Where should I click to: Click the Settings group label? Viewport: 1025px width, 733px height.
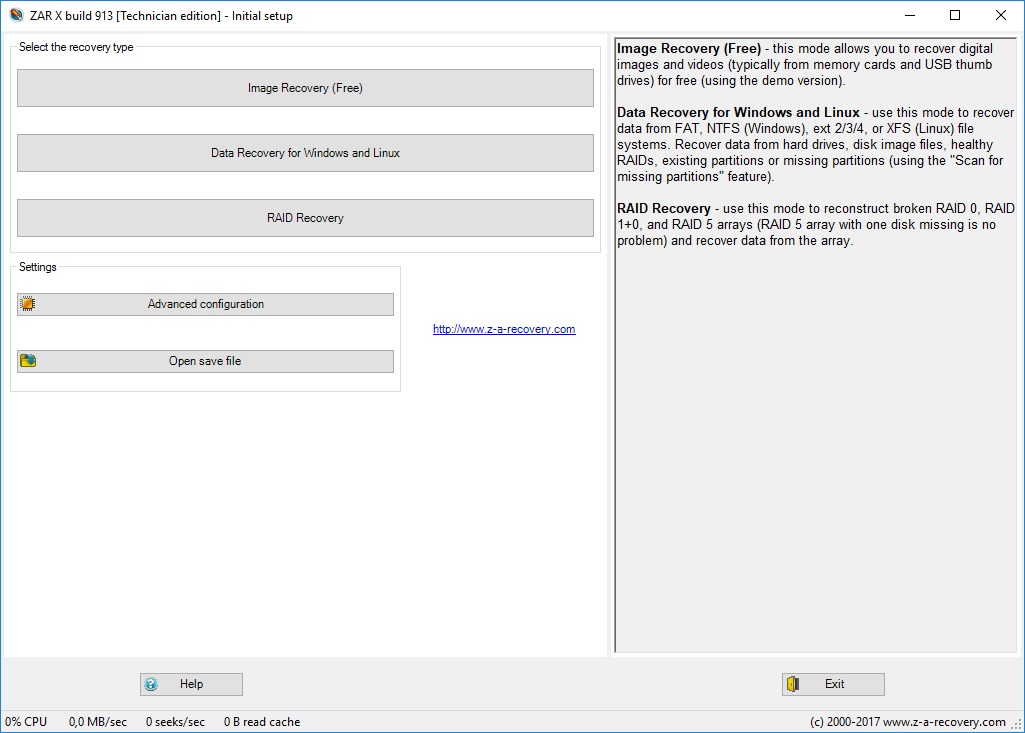coord(37,267)
